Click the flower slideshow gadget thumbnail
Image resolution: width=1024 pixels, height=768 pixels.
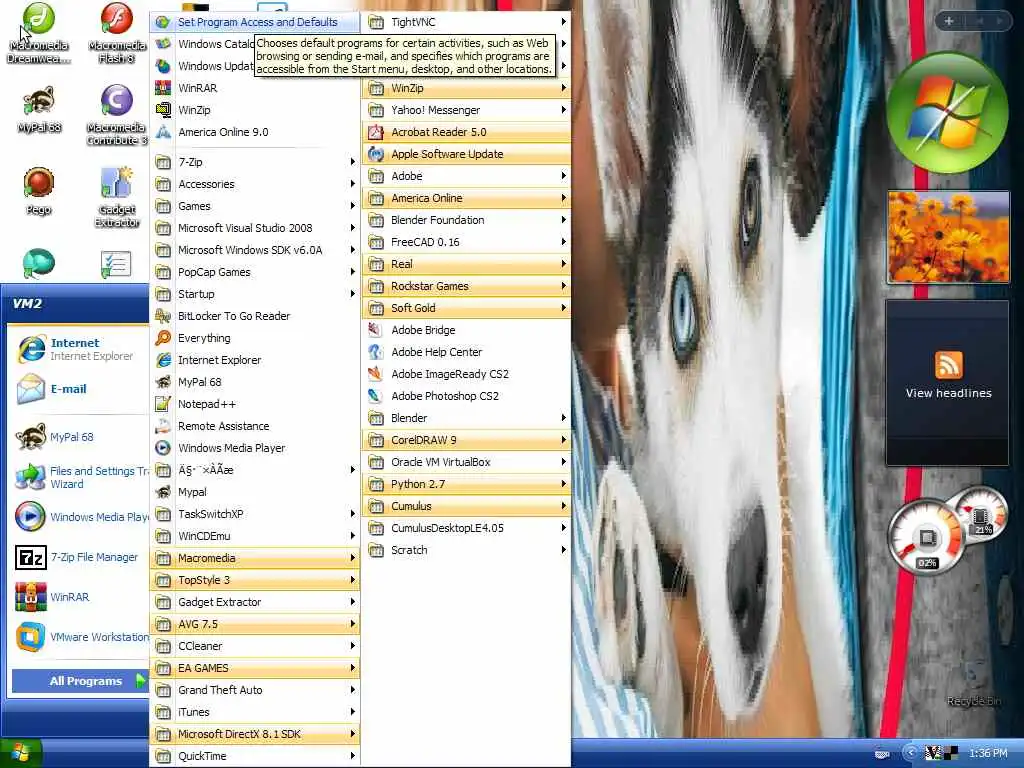point(948,237)
